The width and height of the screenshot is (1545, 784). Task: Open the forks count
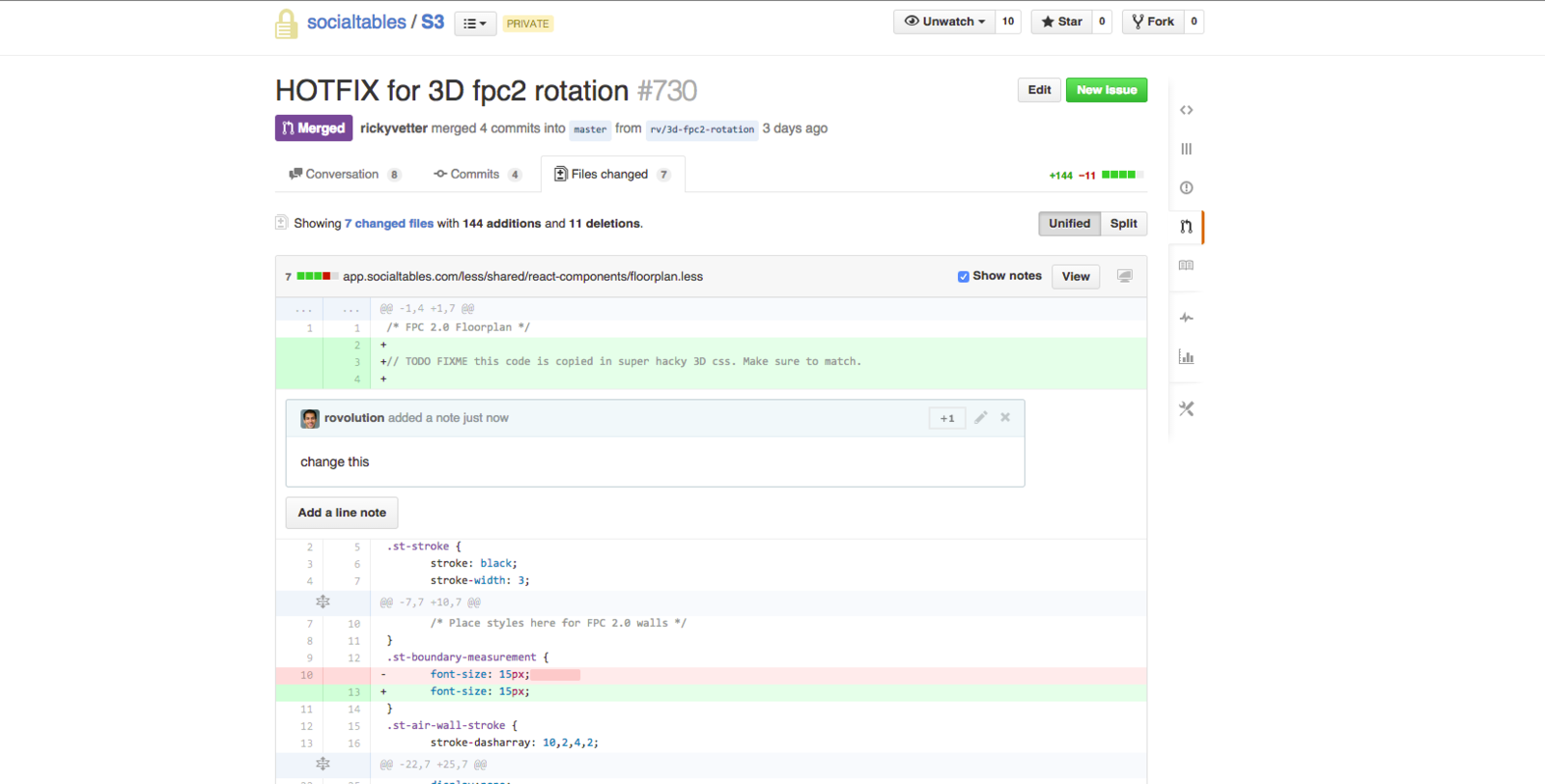1194,21
